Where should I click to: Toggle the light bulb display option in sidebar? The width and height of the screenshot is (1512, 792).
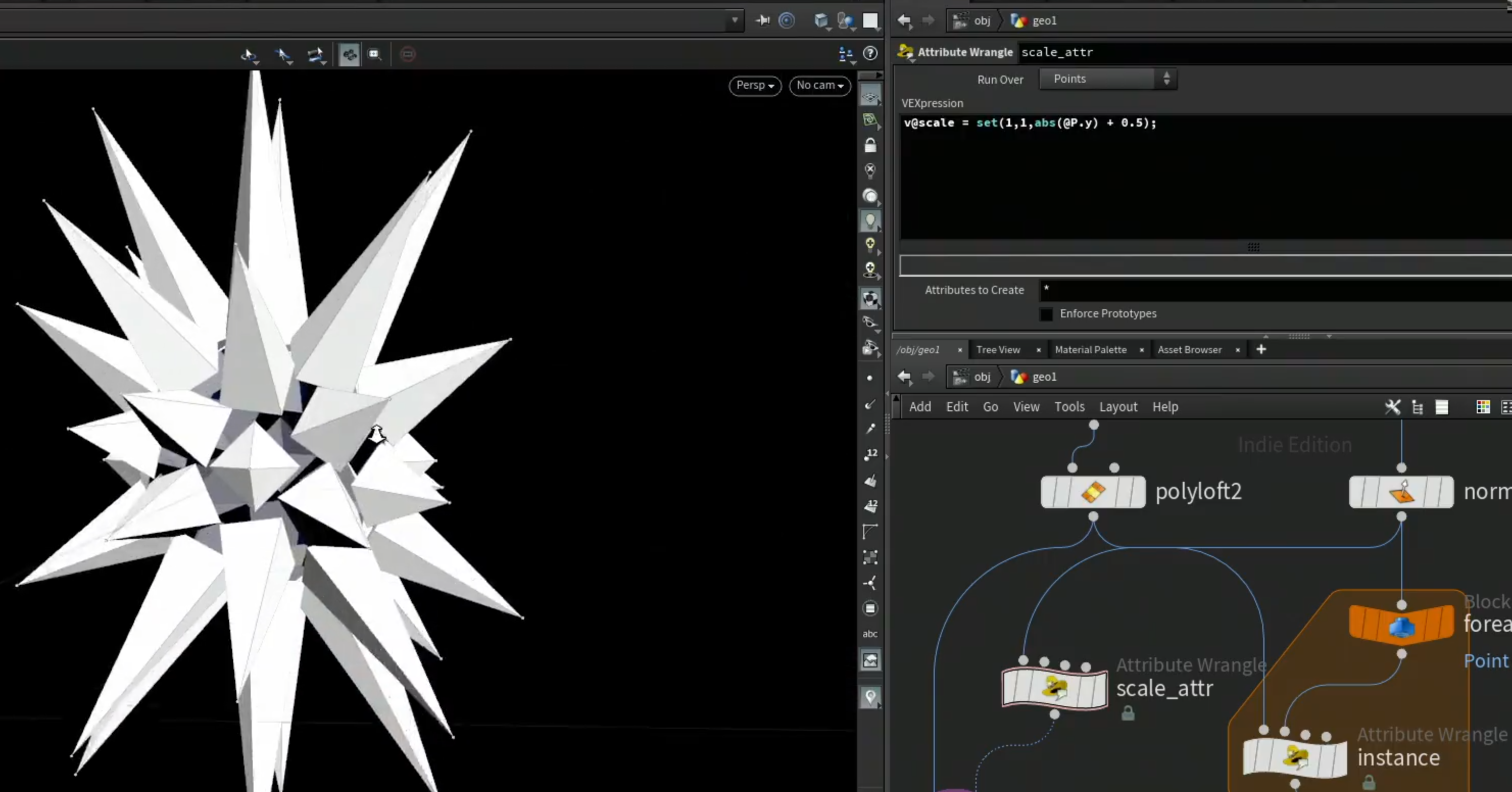pyautogui.click(x=870, y=221)
